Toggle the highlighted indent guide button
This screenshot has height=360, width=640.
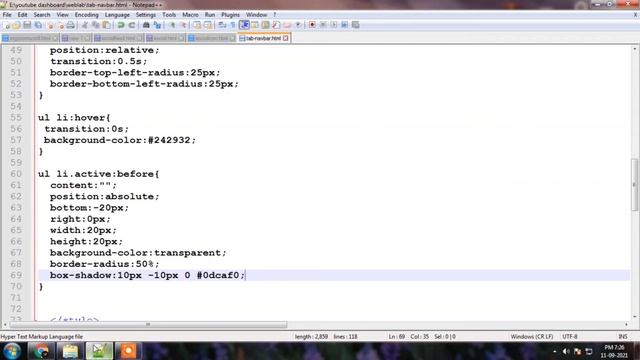[244, 25]
